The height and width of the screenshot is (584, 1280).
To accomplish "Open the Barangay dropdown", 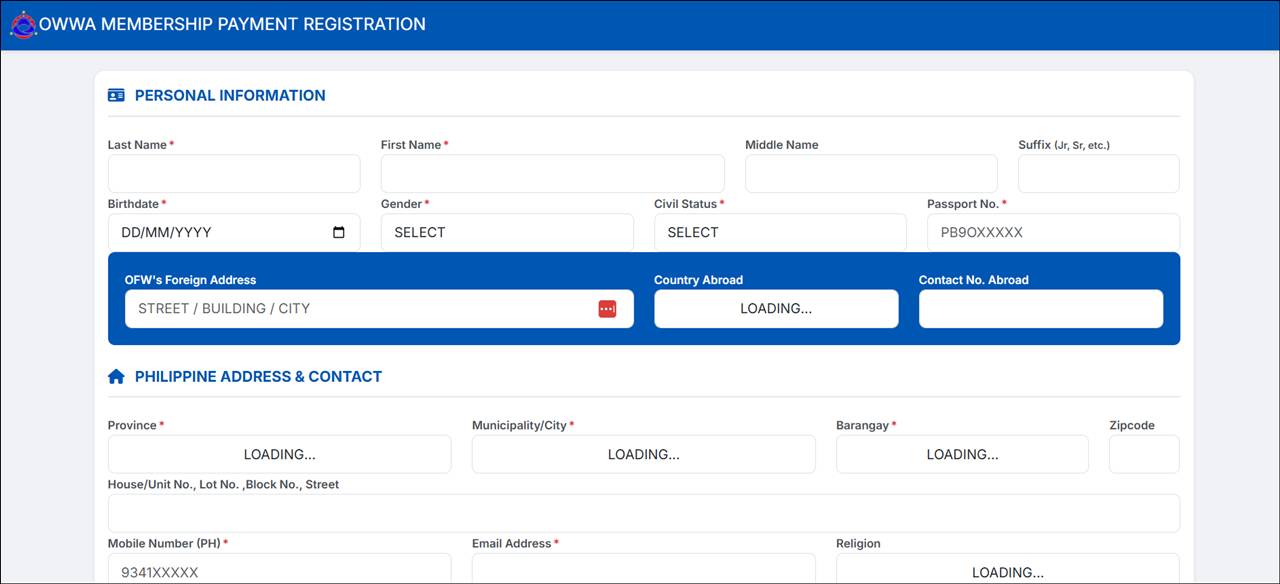I will [x=962, y=454].
